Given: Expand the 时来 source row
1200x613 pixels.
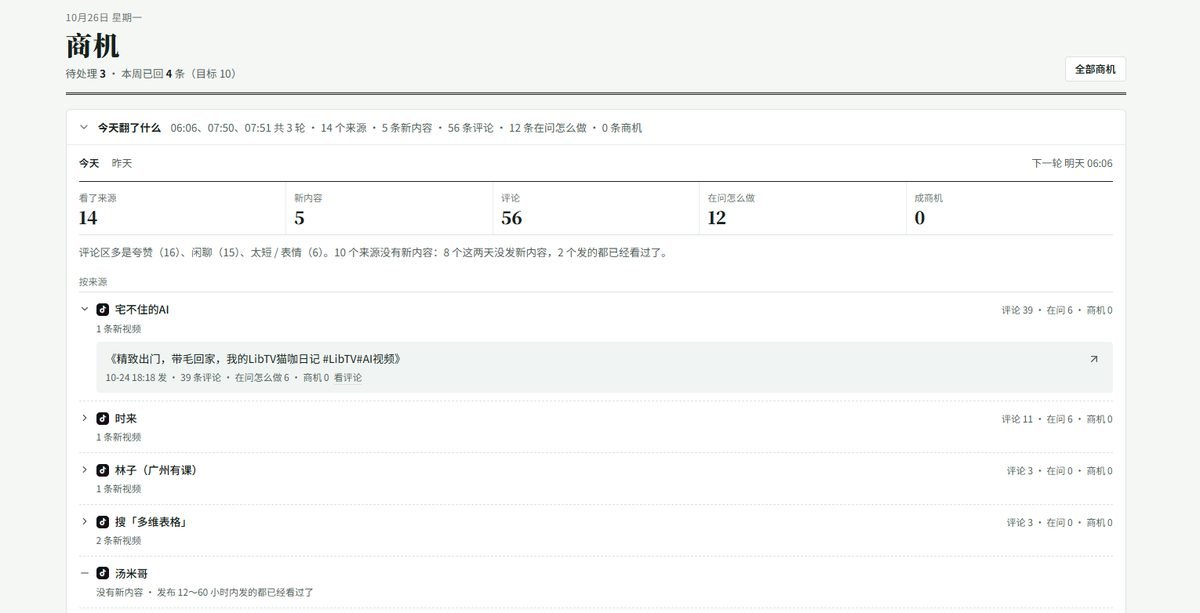Looking at the screenshot, I should click(x=84, y=418).
